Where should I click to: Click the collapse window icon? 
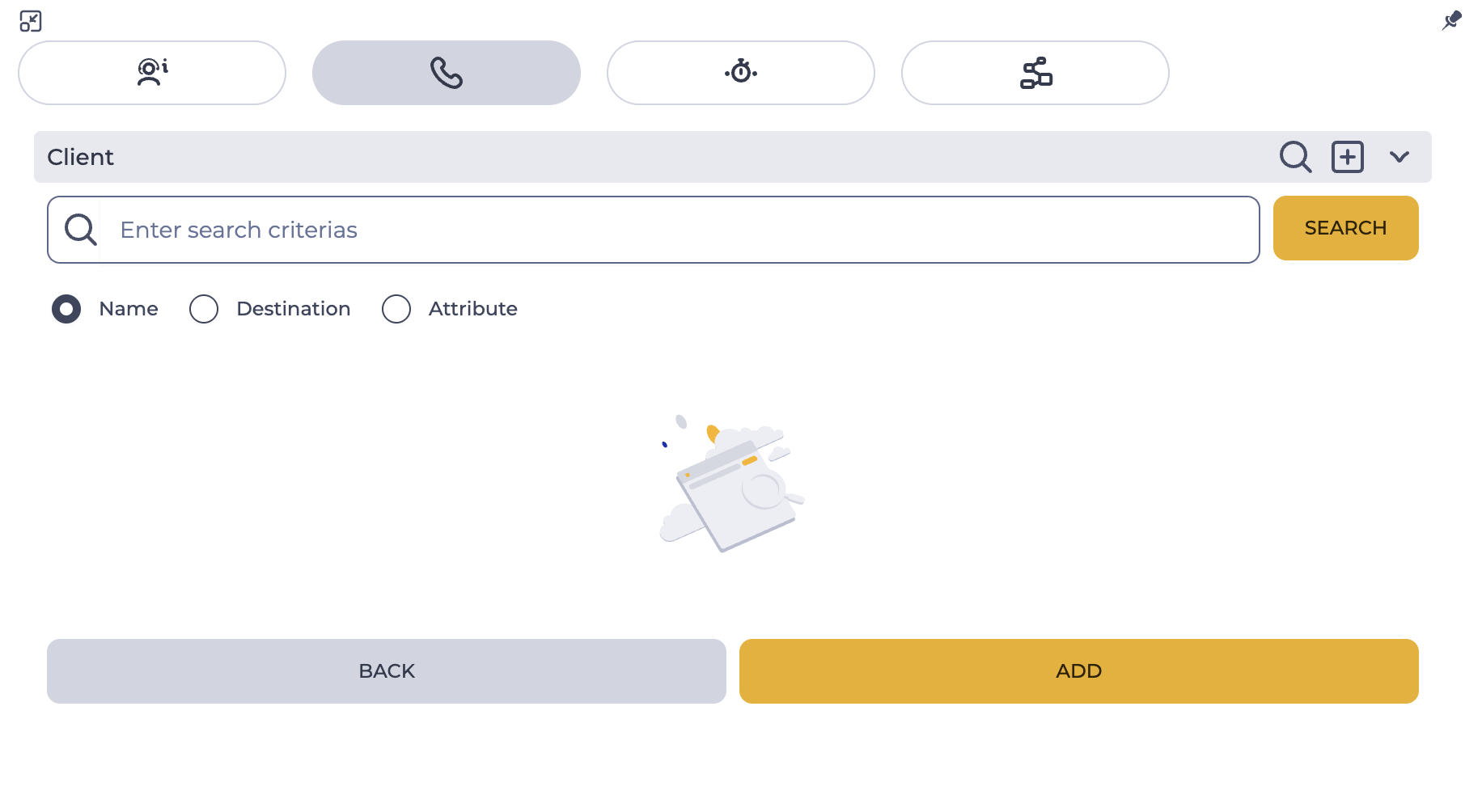pos(31,21)
